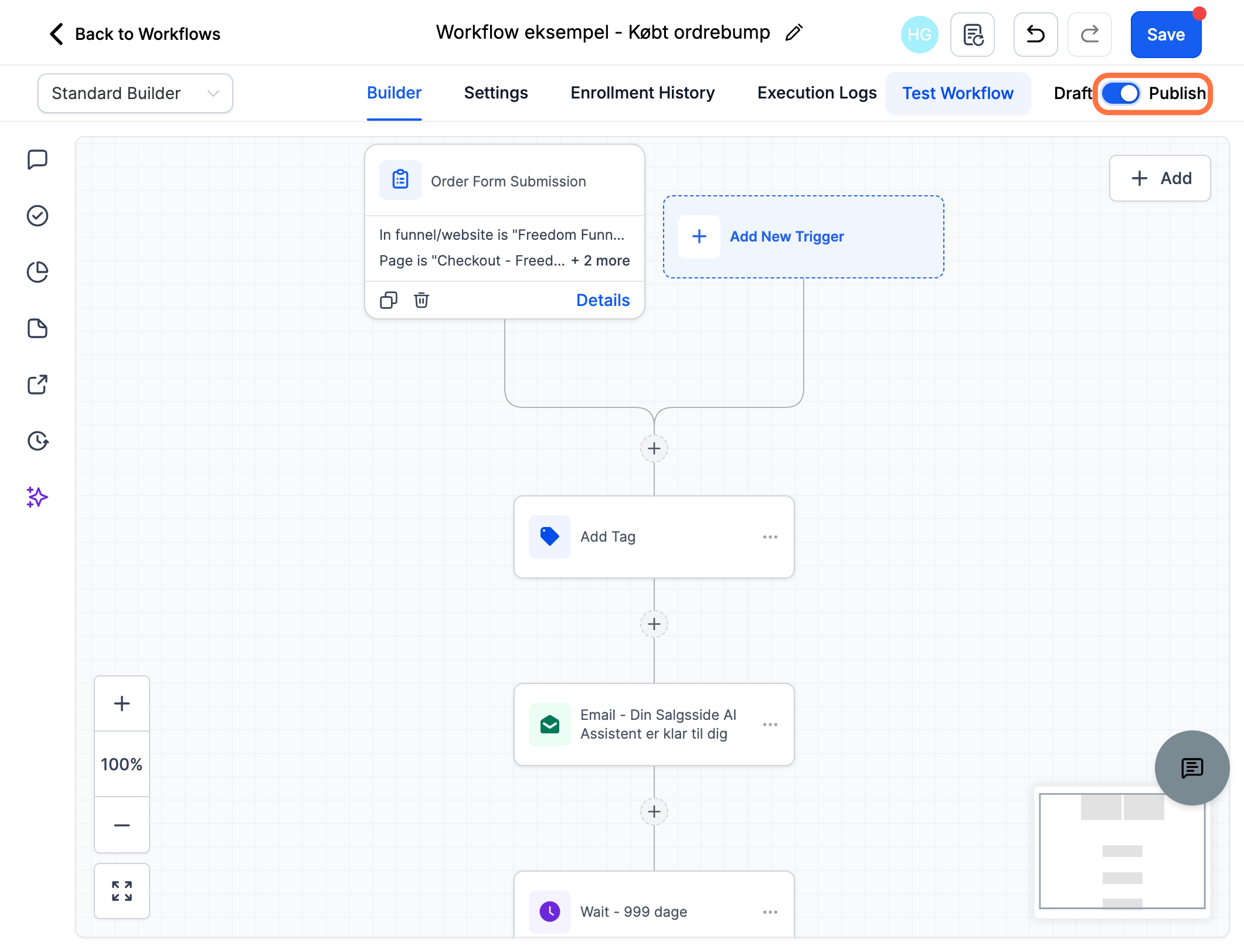Add step between triggers and Add Tag

[x=654, y=448]
